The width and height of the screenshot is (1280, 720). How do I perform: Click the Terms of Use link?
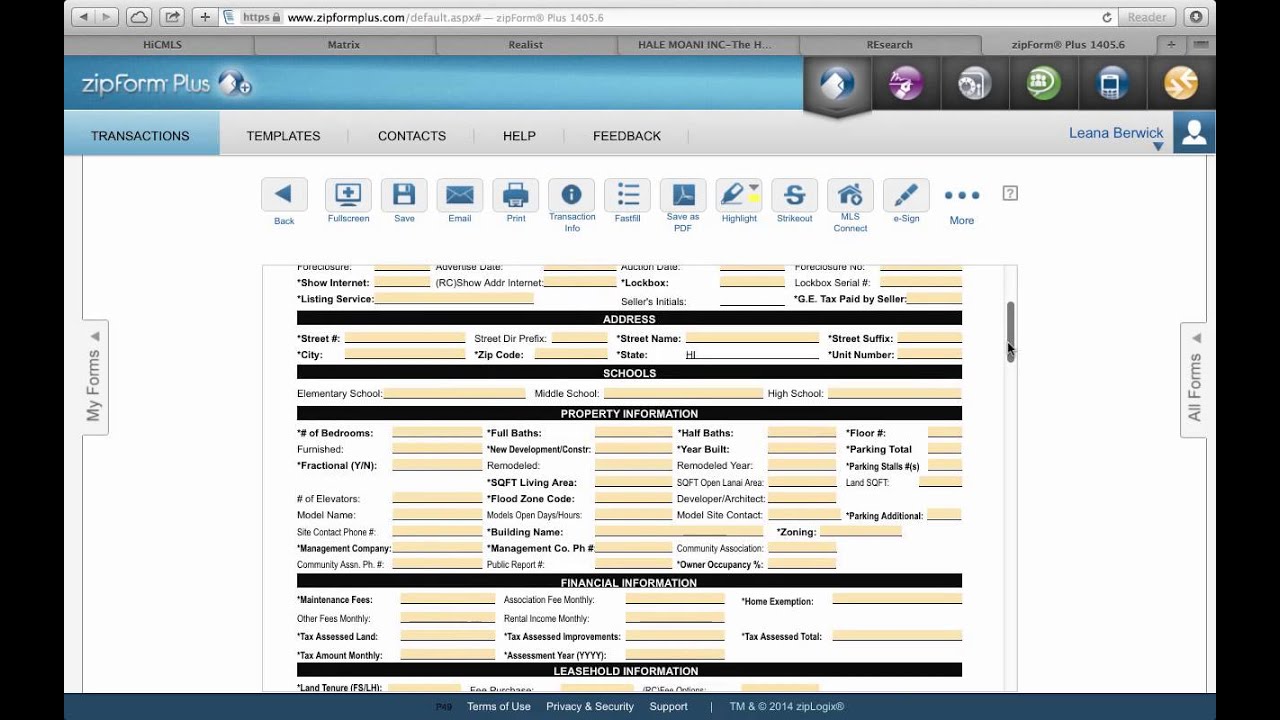coord(499,706)
